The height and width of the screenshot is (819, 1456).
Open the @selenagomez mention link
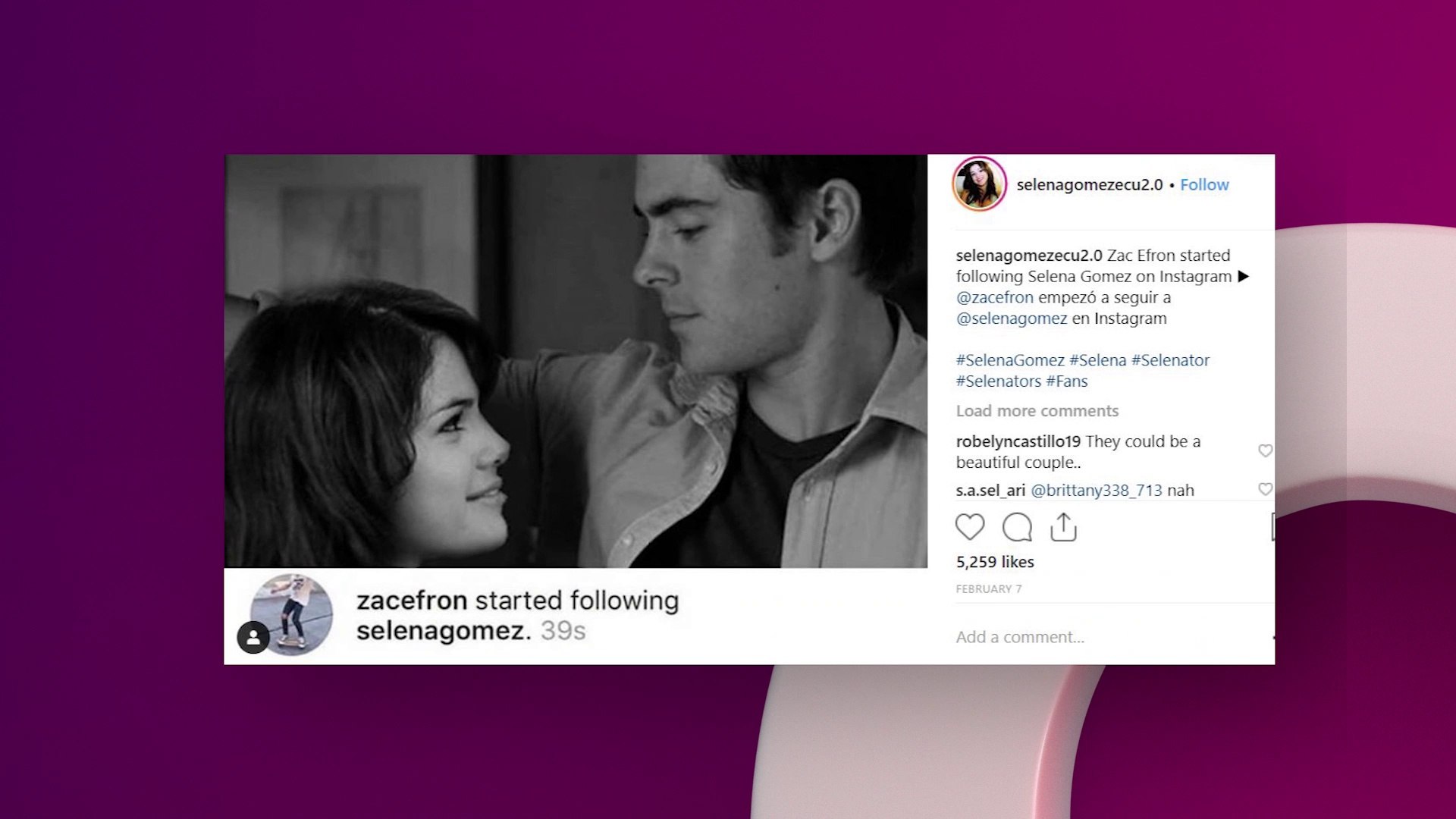click(1011, 318)
